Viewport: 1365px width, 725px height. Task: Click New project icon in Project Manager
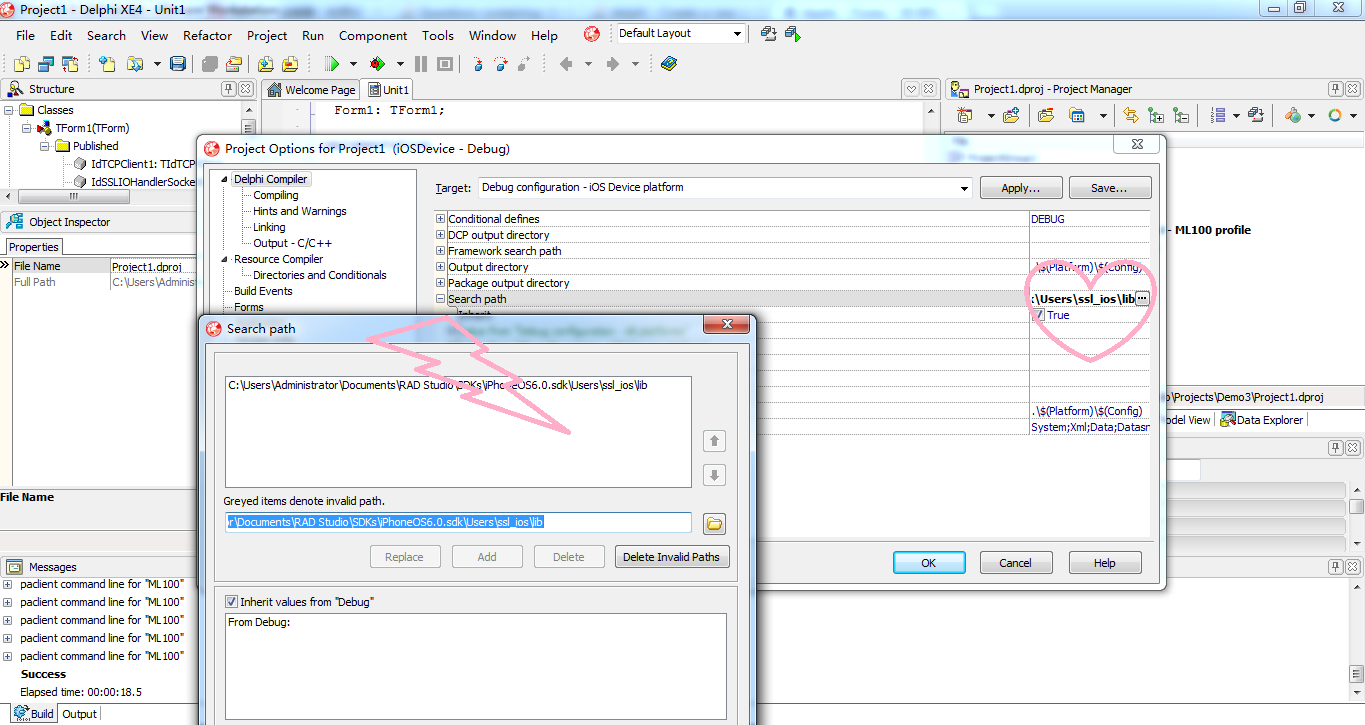click(x=965, y=114)
